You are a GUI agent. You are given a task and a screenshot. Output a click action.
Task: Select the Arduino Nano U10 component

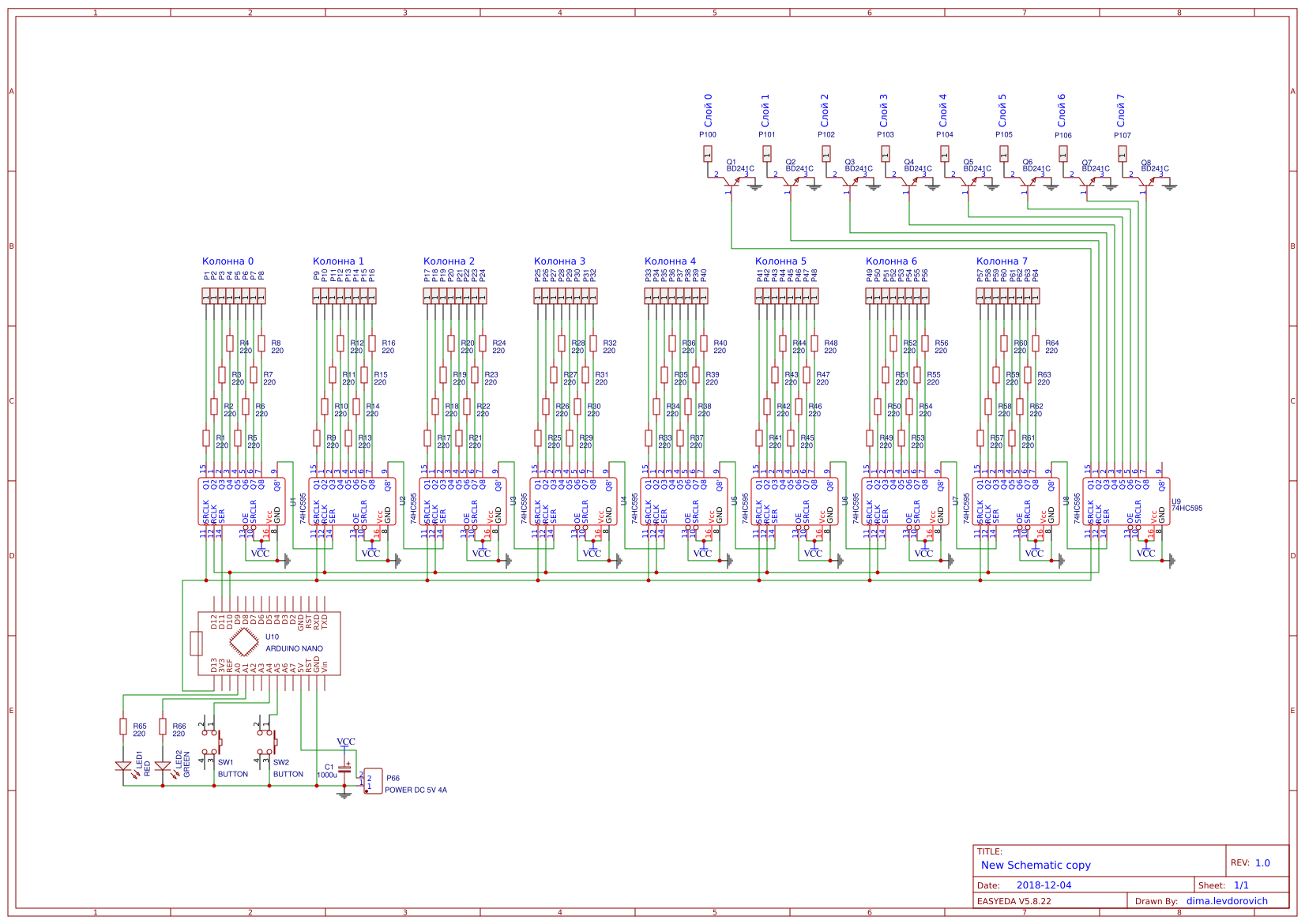[269, 643]
